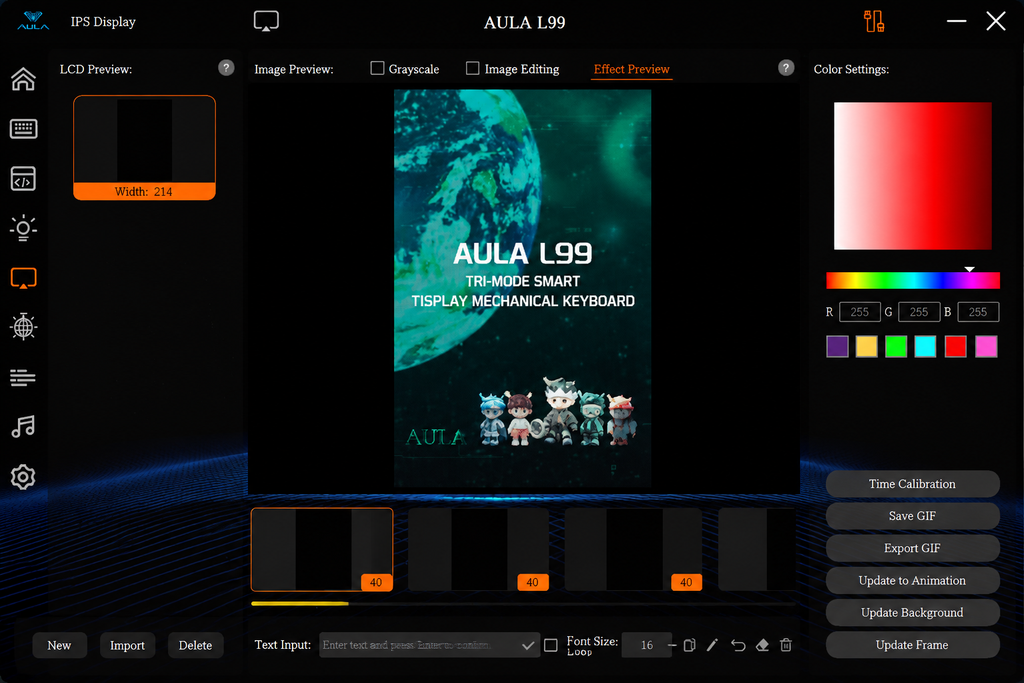Select the partially visible fourth frame thumbnail
Viewport: 1024px width, 683px height.
click(x=757, y=549)
